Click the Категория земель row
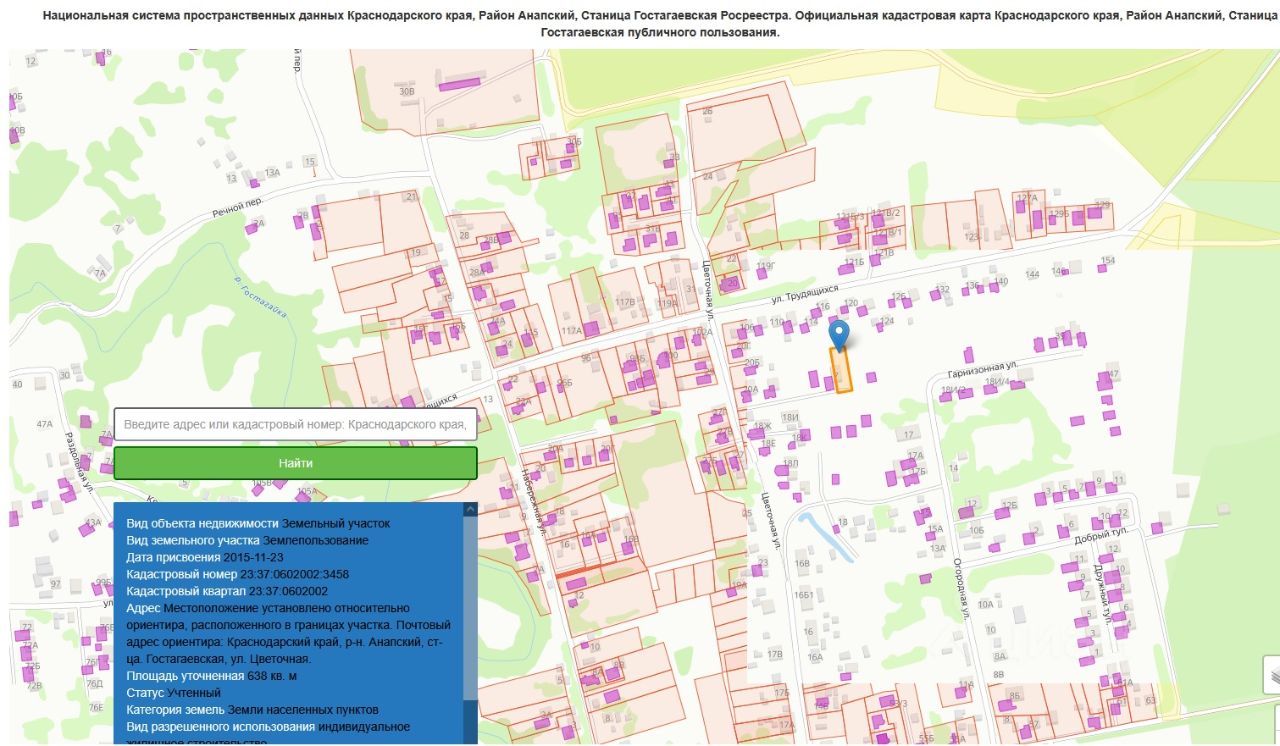Screen dimensions: 1280x746 (x=252, y=710)
